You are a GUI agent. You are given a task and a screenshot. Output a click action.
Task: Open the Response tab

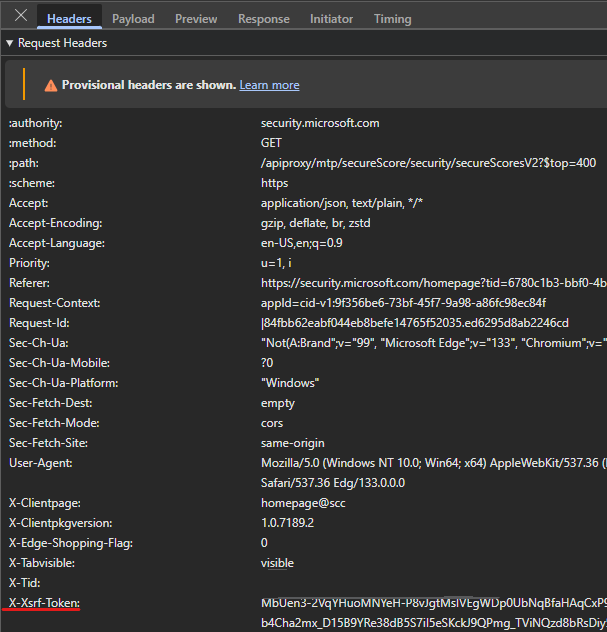264,19
